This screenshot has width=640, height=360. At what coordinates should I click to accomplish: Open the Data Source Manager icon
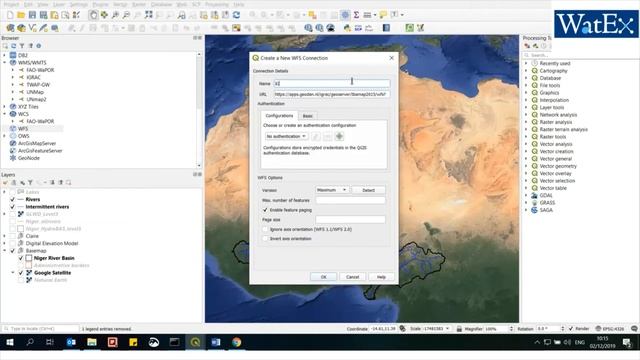[10, 28]
